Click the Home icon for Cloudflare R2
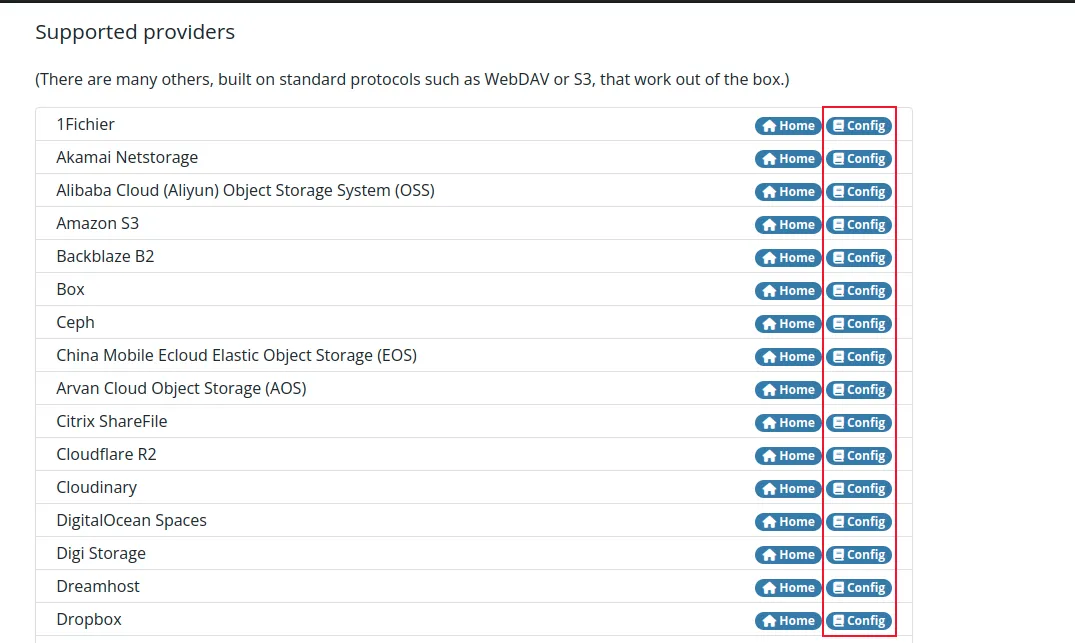The height and width of the screenshot is (643, 1075). click(769, 456)
